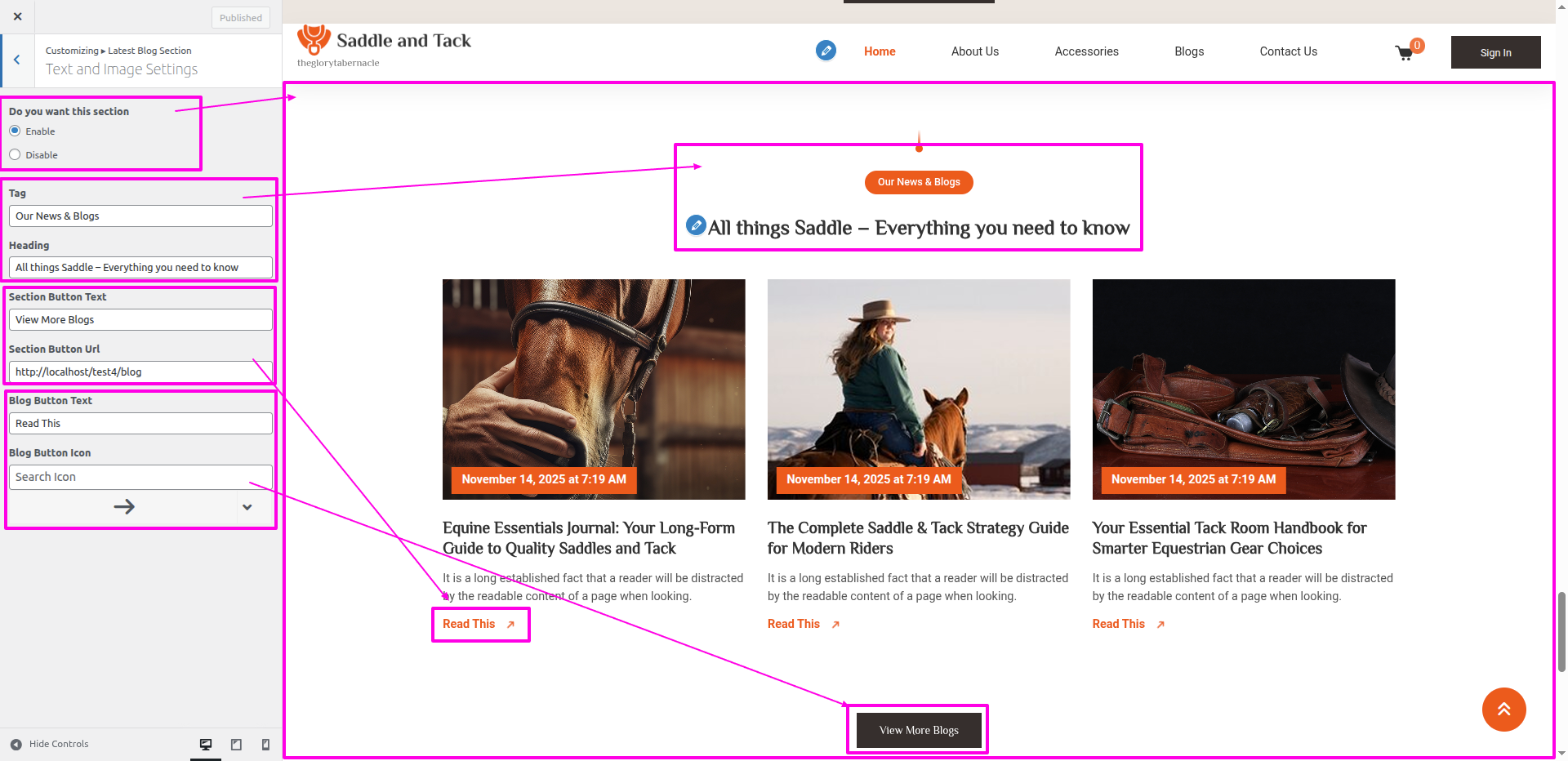The height and width of the screenshot is (761, 1568).
Task: Open the Accessories menu item
Action: [x=1086, y=51]
